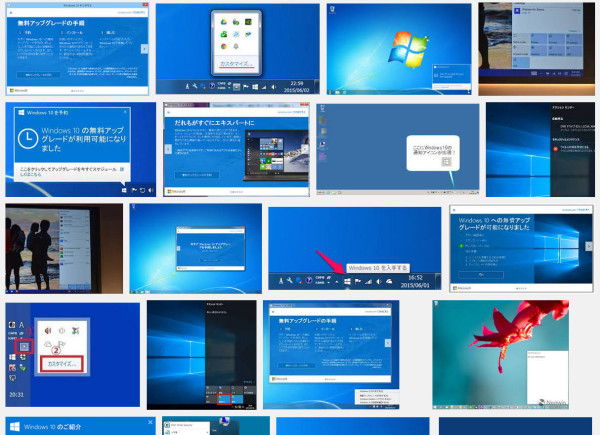Select Windows 10 action center thumbnail with red-boxed tile
Image resolution: width=600 pixels, height=435 pixels.
pos(202,355)
